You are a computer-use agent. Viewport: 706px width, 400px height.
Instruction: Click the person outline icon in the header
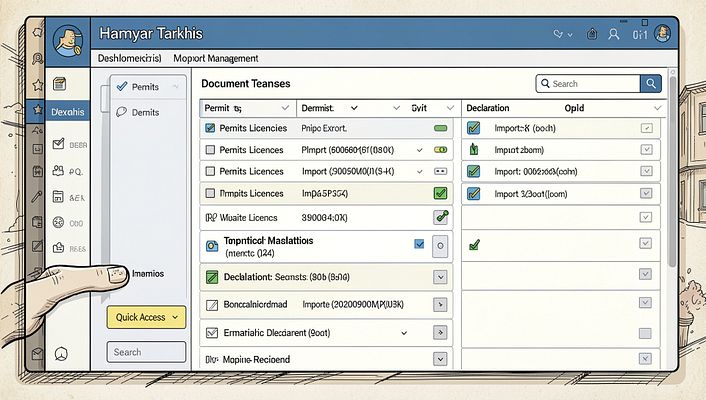pos(613,34)
